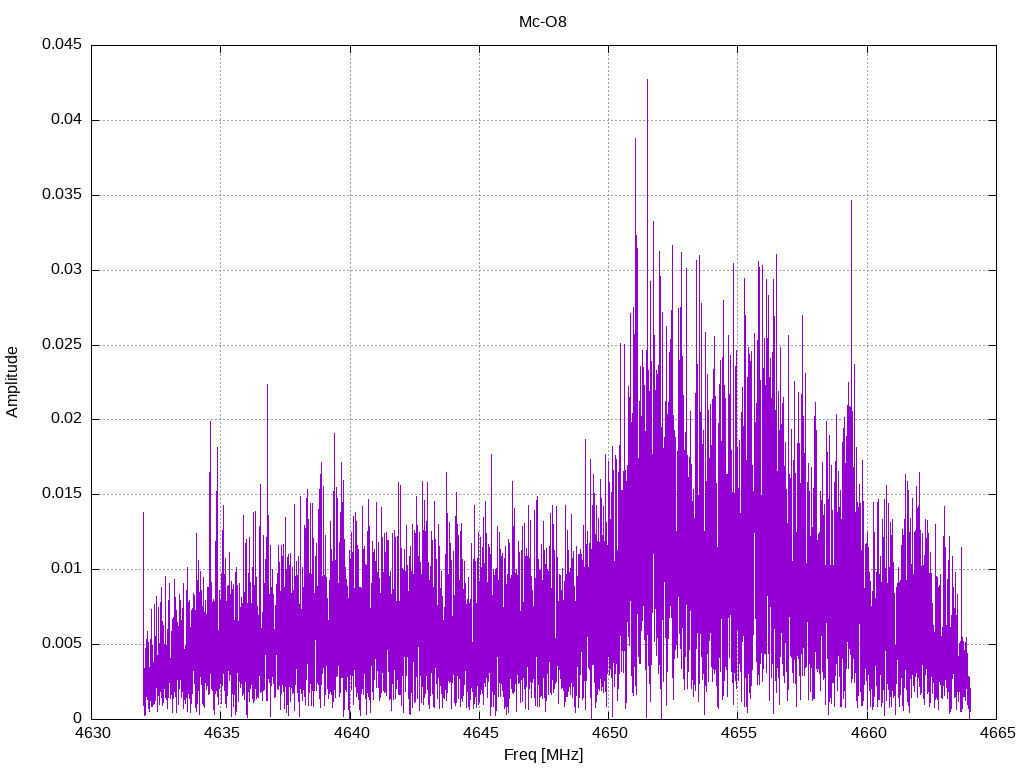Click the 4640 x-axis tick label
This screenshot has width=1024, height=768.
click(x=351, y=733)
